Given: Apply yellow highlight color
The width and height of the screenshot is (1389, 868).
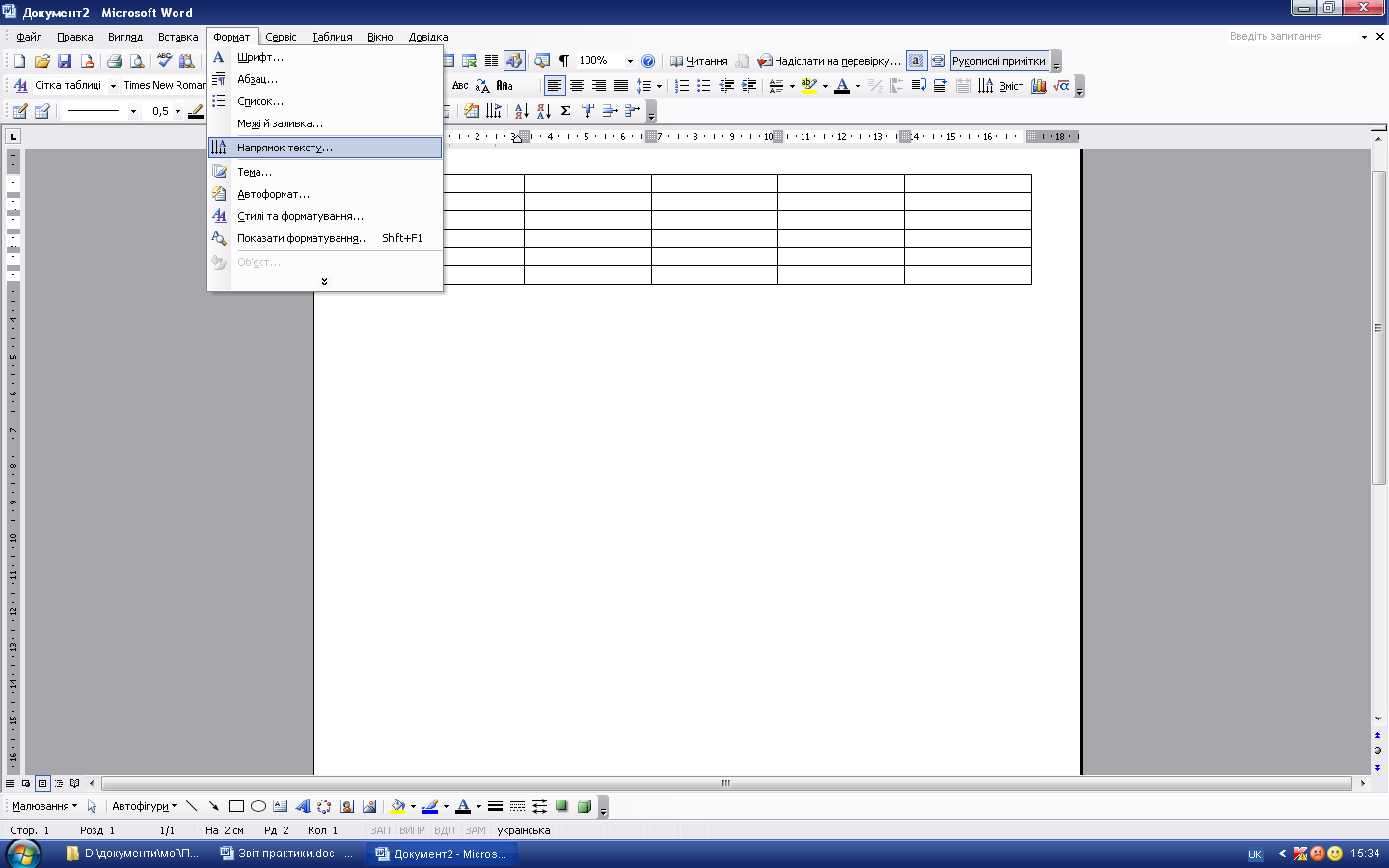Looking at the screenshot, I should [809, 86].
